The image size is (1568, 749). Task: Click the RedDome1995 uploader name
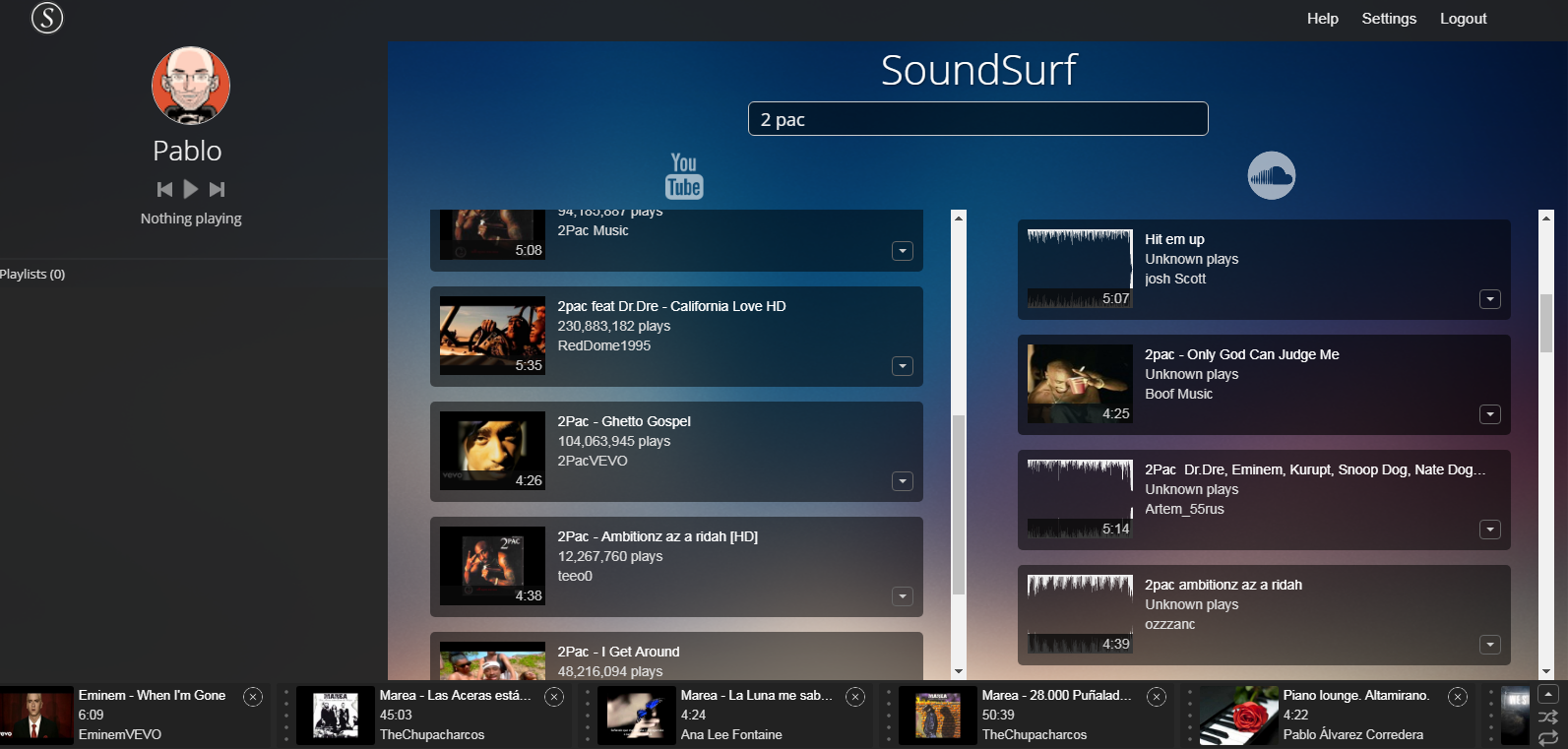coord(604,345)
